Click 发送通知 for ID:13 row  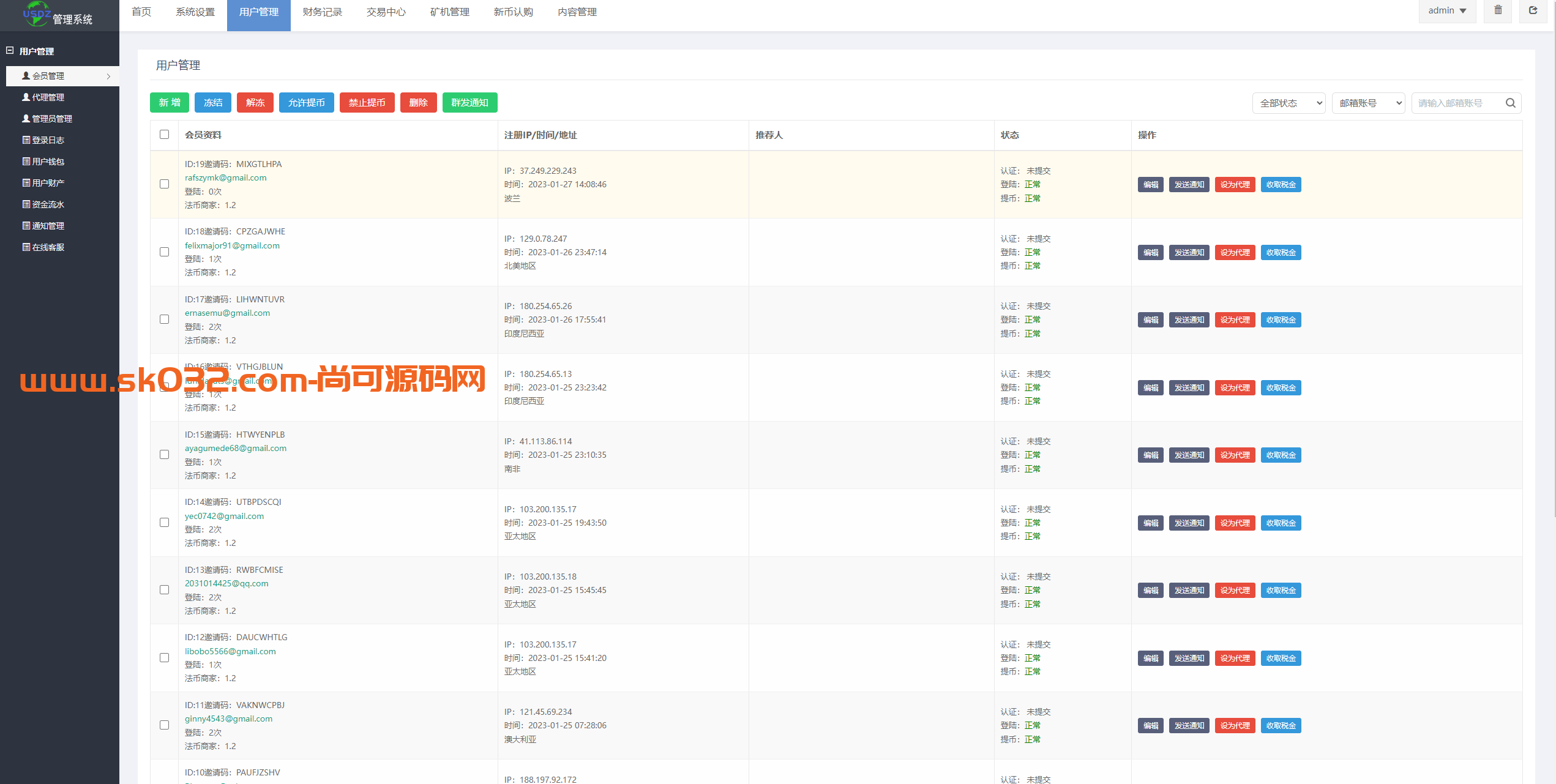(1189, 591)
